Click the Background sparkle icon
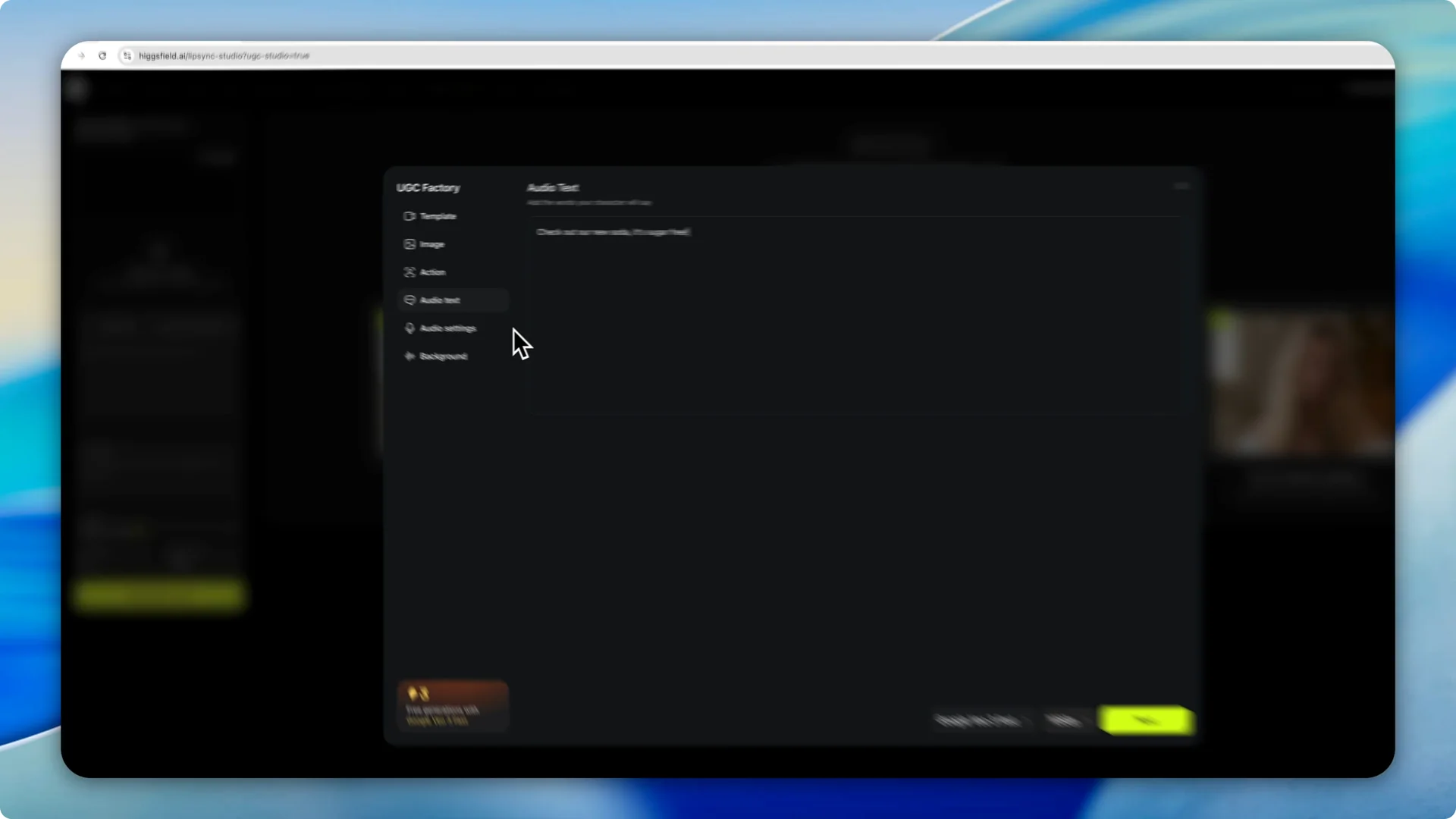Image resolution: width=1456 pixels, height=819 pixels. 409,356
